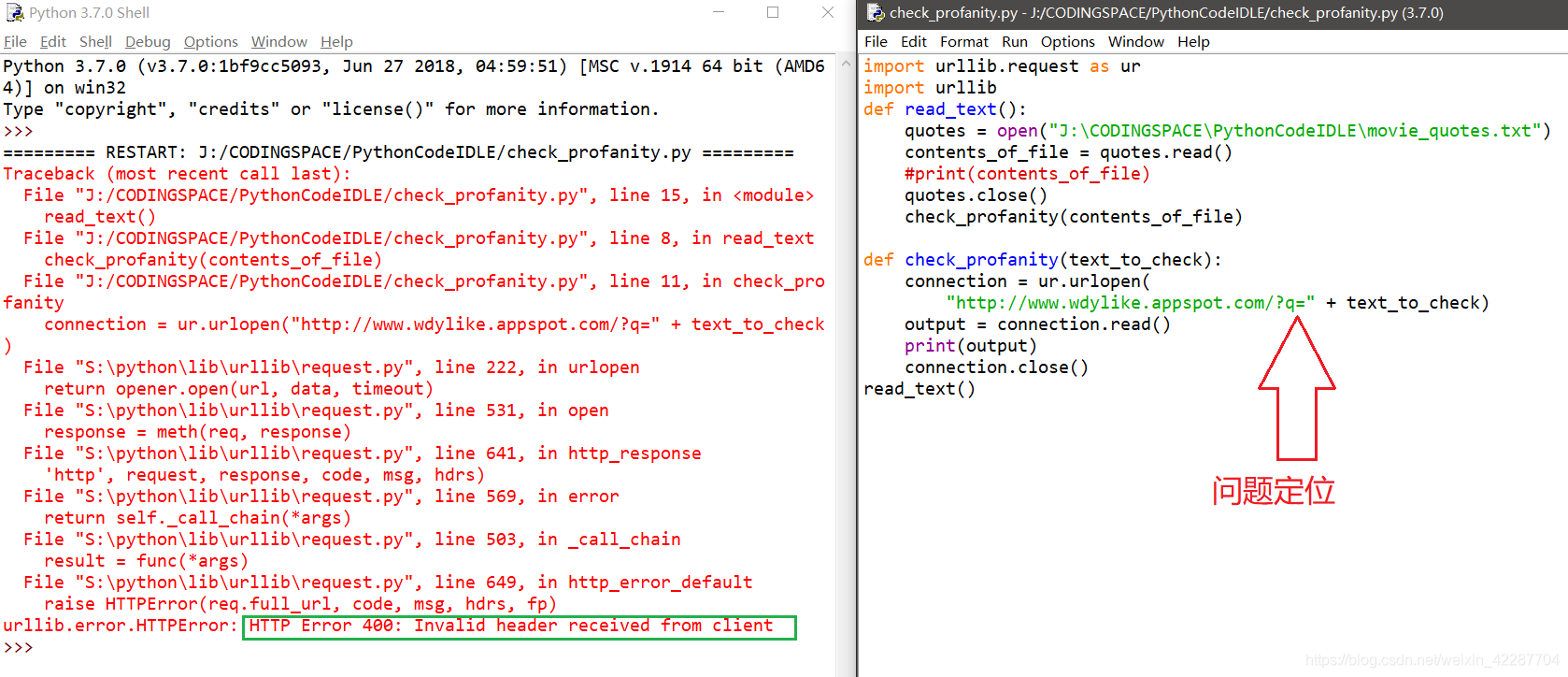This screenshot has width=1568, height=677.
Task: Open Edit menu in the editor window
Action: (x=913, y=41)
